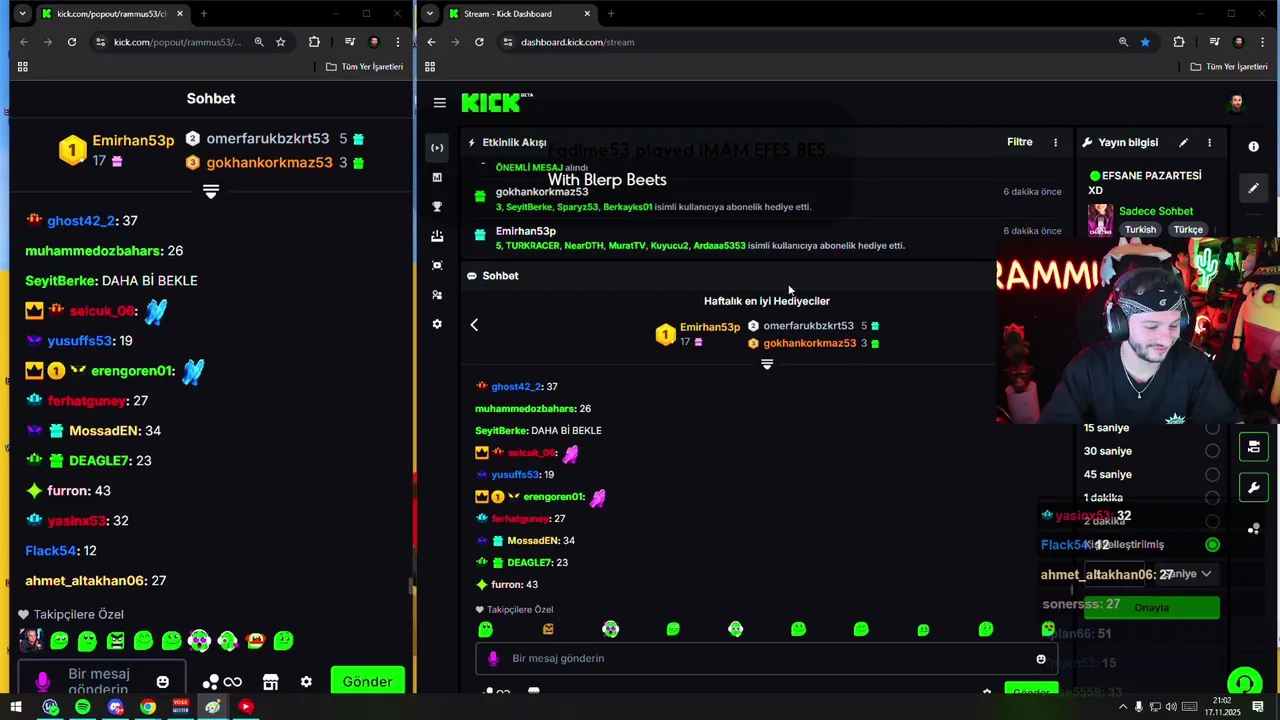Open Etkinlik Akışı three-dot options

(1055, 143)
